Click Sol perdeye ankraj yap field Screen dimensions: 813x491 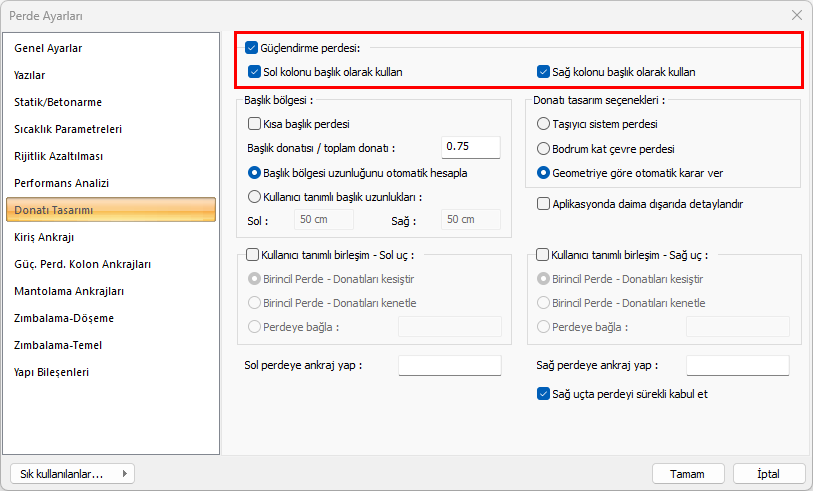click(x=449, y=365)
